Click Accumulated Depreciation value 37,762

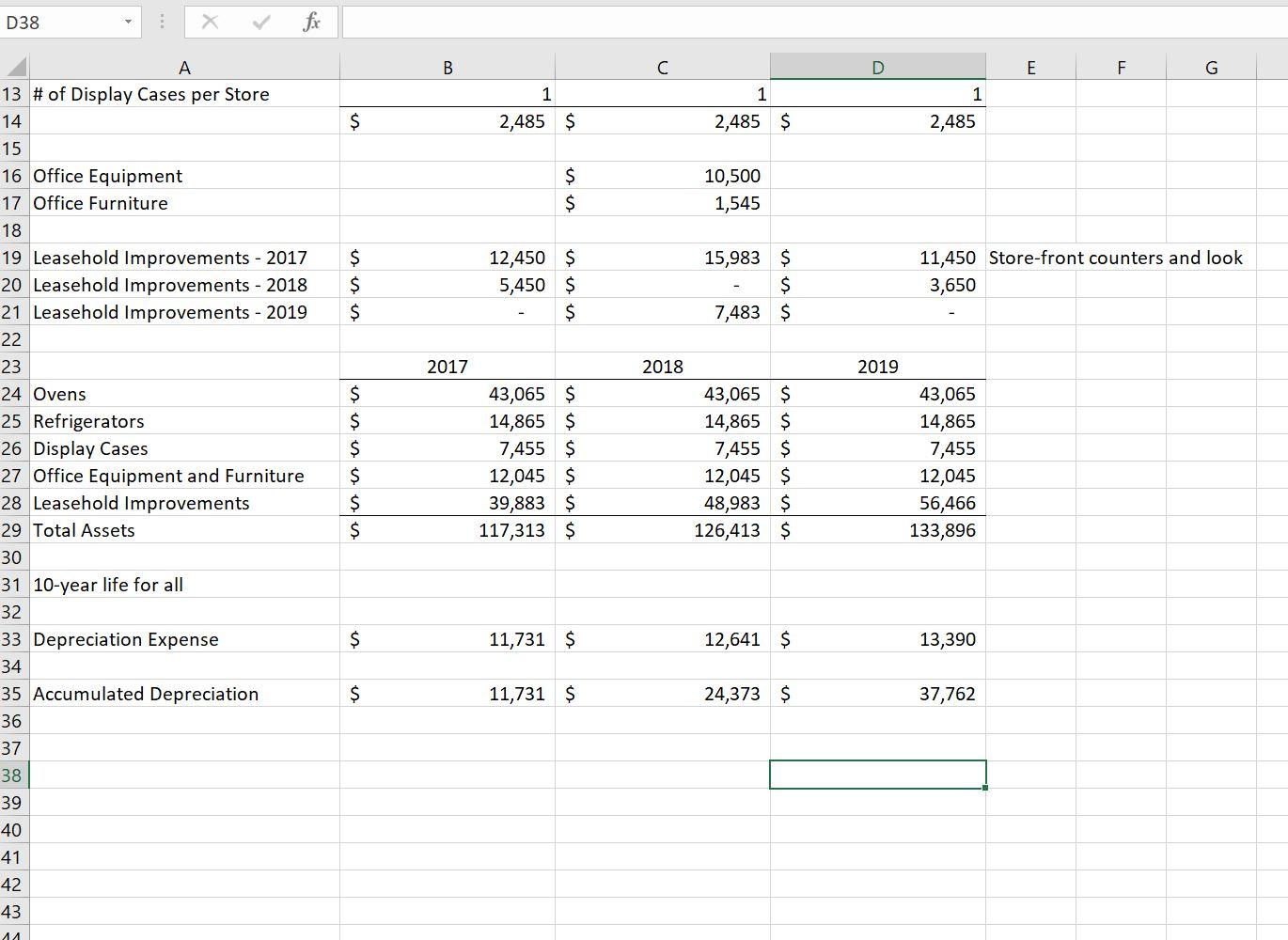pos(878,694)
